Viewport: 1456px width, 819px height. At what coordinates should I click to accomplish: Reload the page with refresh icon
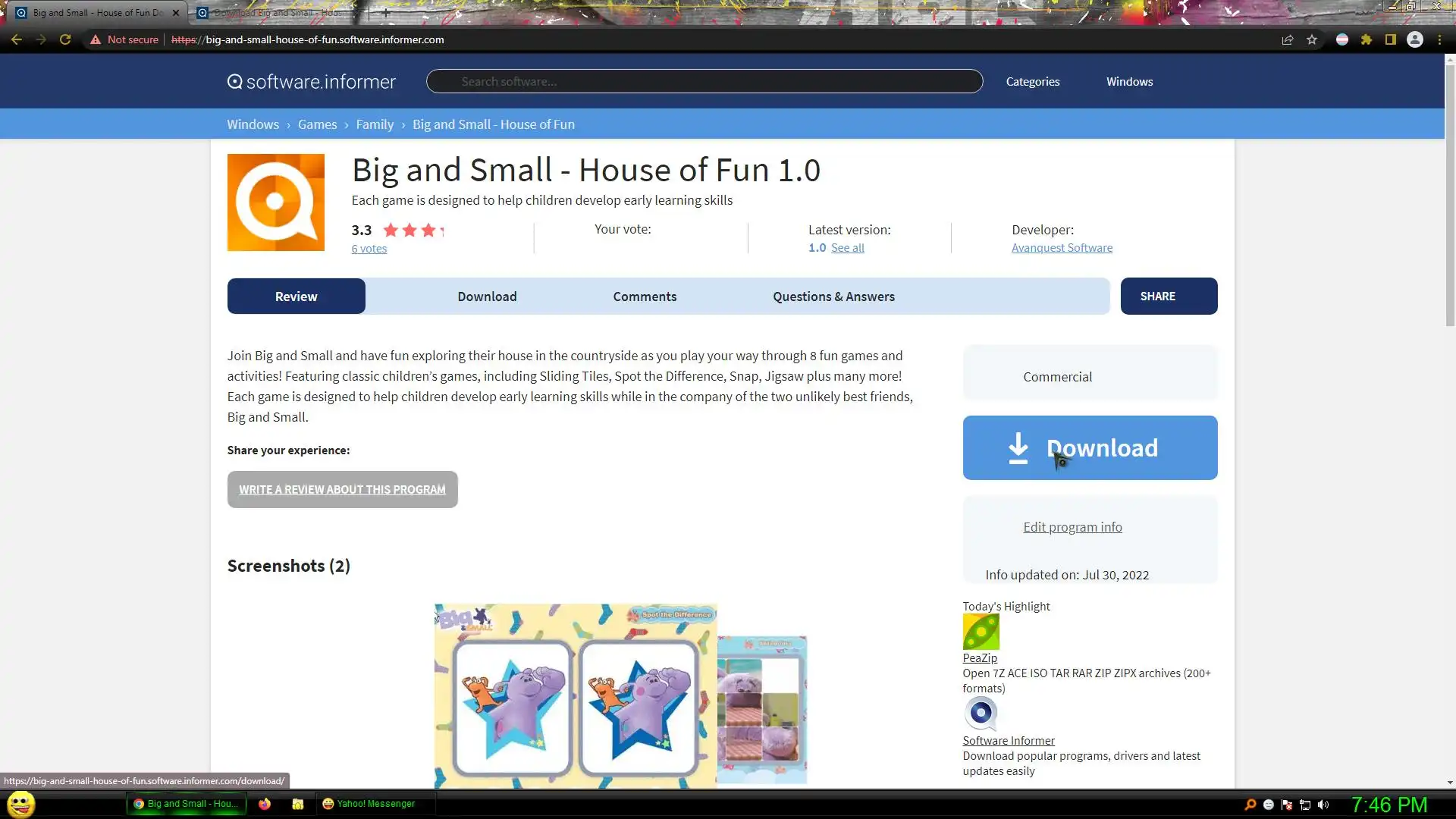click(65, 39)
